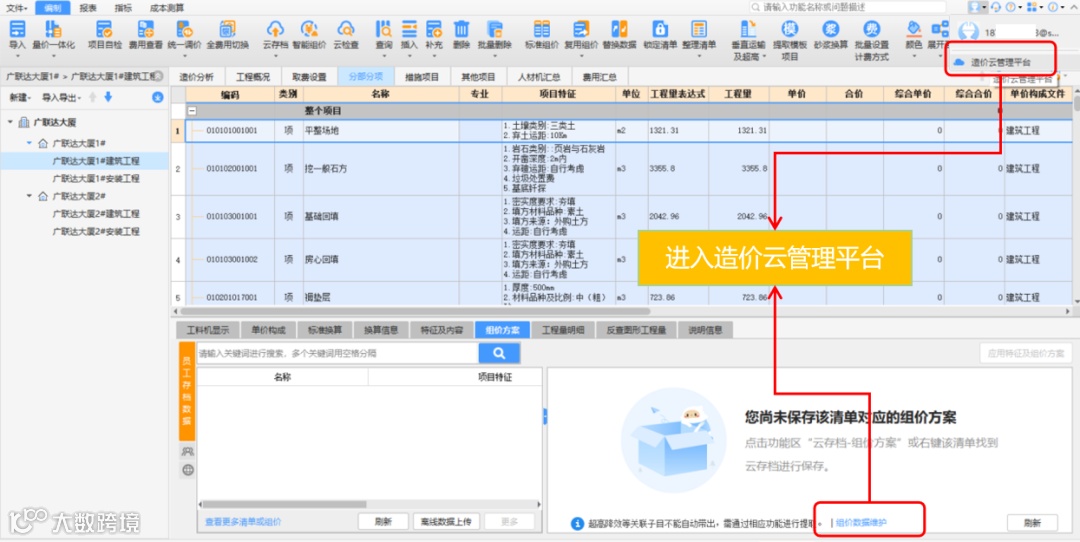Open dropdown arrow under 复用组价

(581, 56)
